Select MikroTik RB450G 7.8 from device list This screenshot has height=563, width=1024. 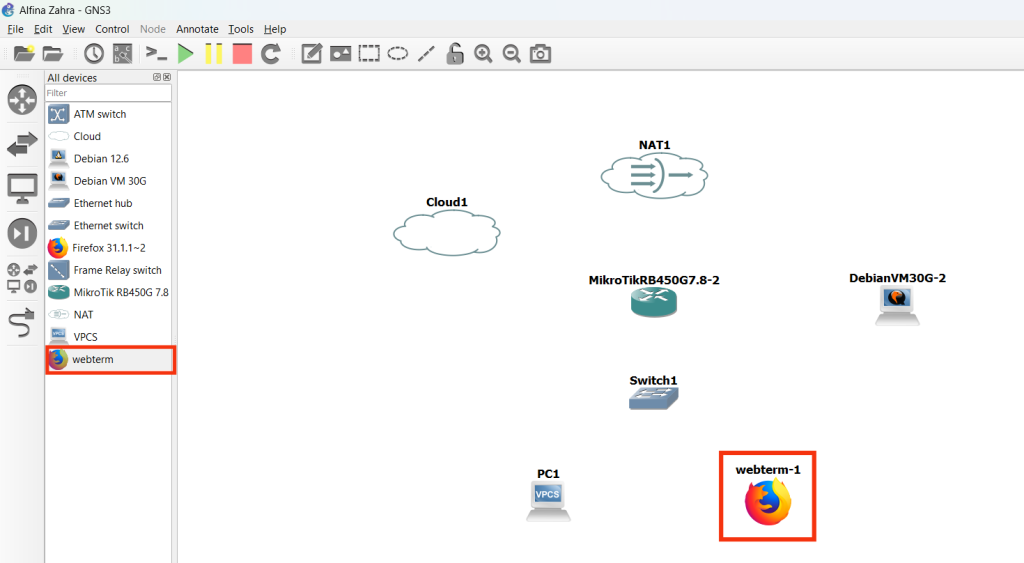tap(120, 292)
